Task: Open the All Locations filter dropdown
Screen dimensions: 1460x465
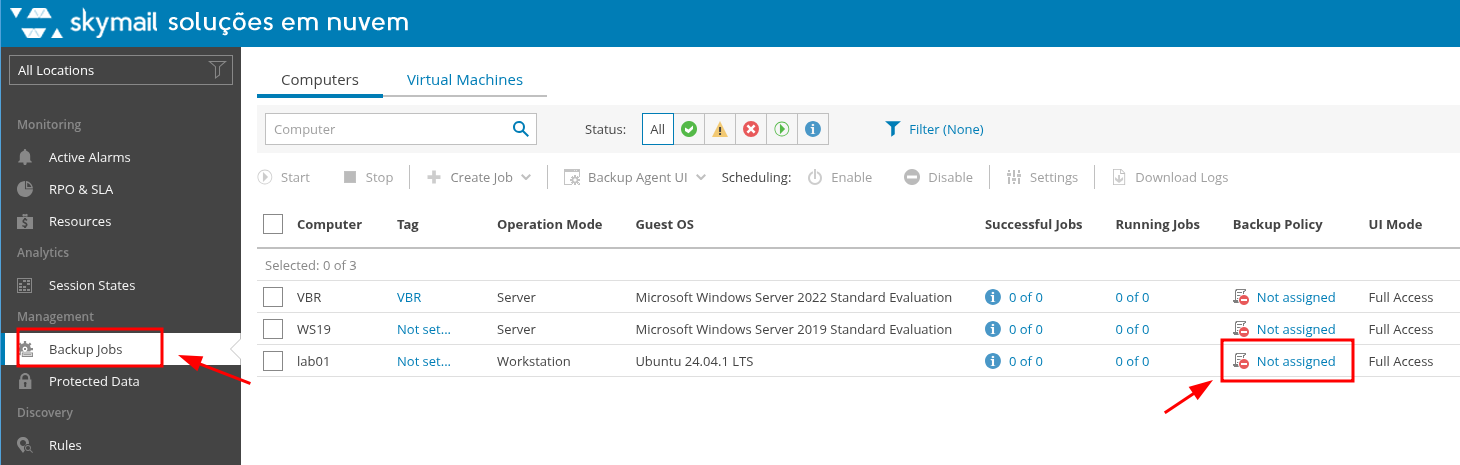Action: (121, 70)
